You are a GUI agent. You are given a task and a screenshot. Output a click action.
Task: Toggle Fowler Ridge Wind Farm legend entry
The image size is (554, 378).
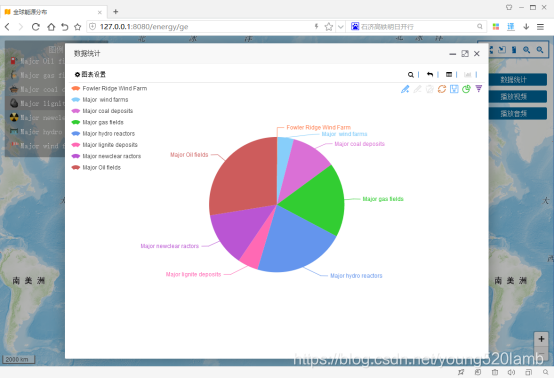point(109,88)
